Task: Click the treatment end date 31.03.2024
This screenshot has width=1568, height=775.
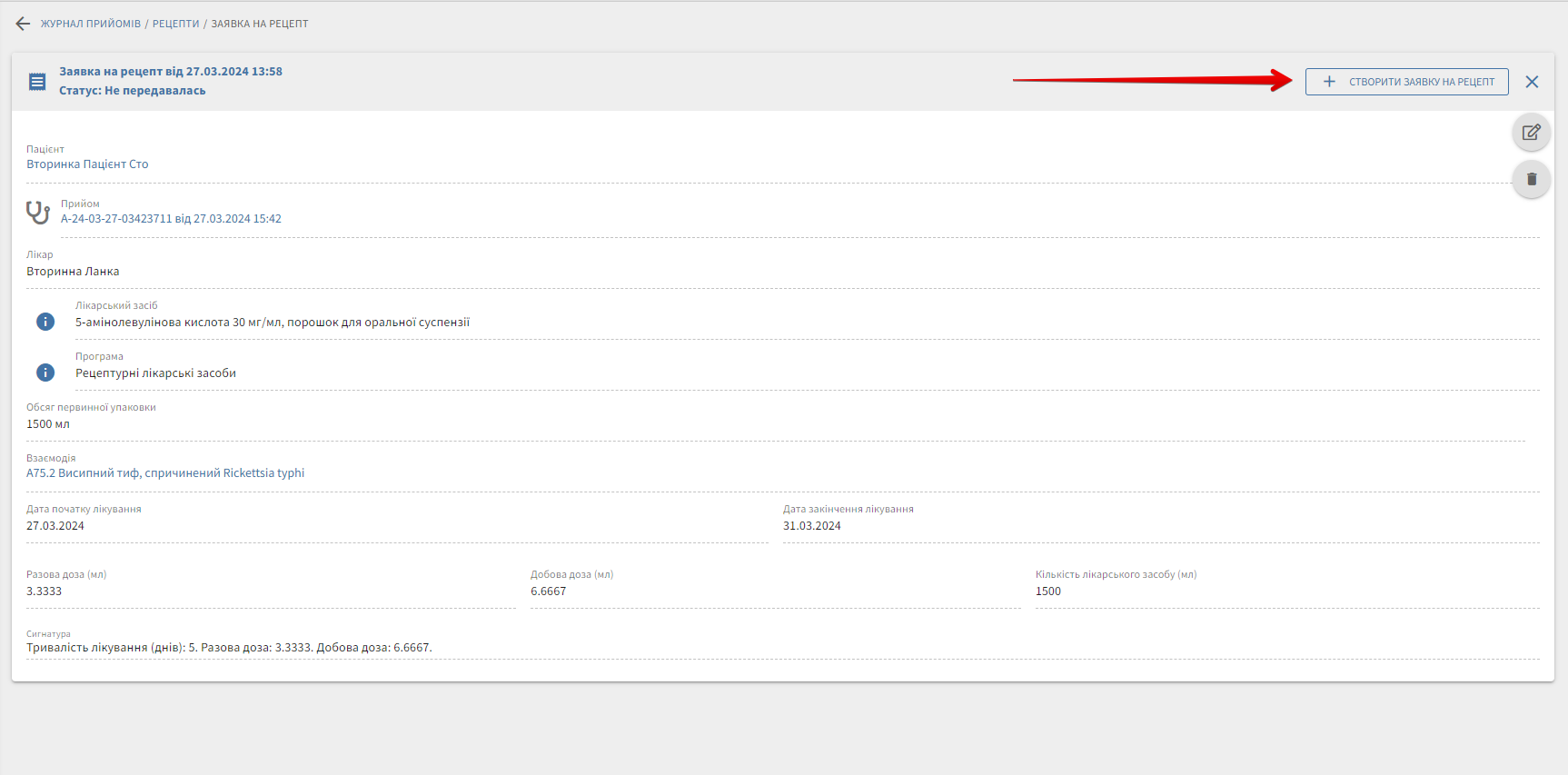Action: pyautogui.click(x=812, y=526)
